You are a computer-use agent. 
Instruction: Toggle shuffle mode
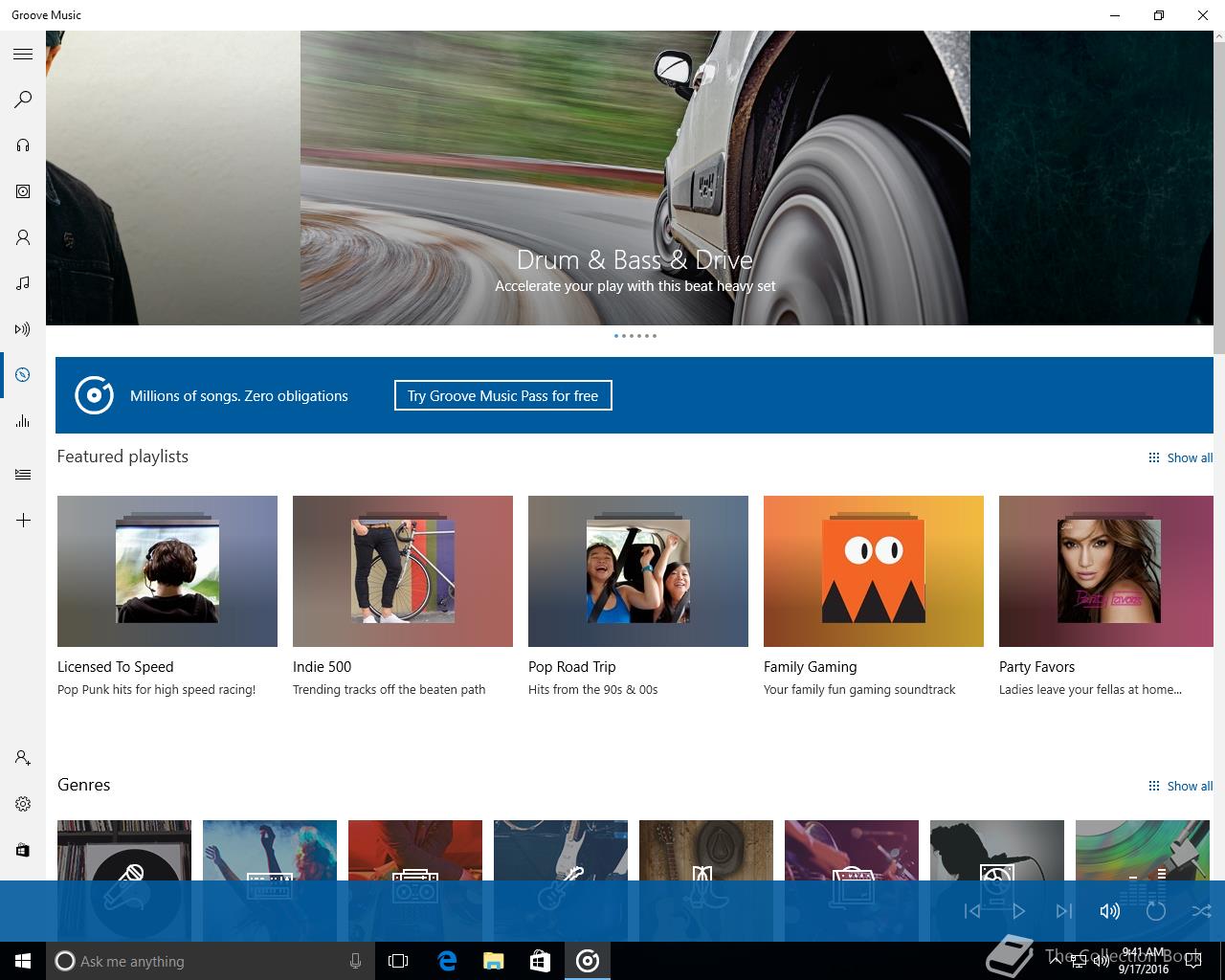coord(1202,911)
